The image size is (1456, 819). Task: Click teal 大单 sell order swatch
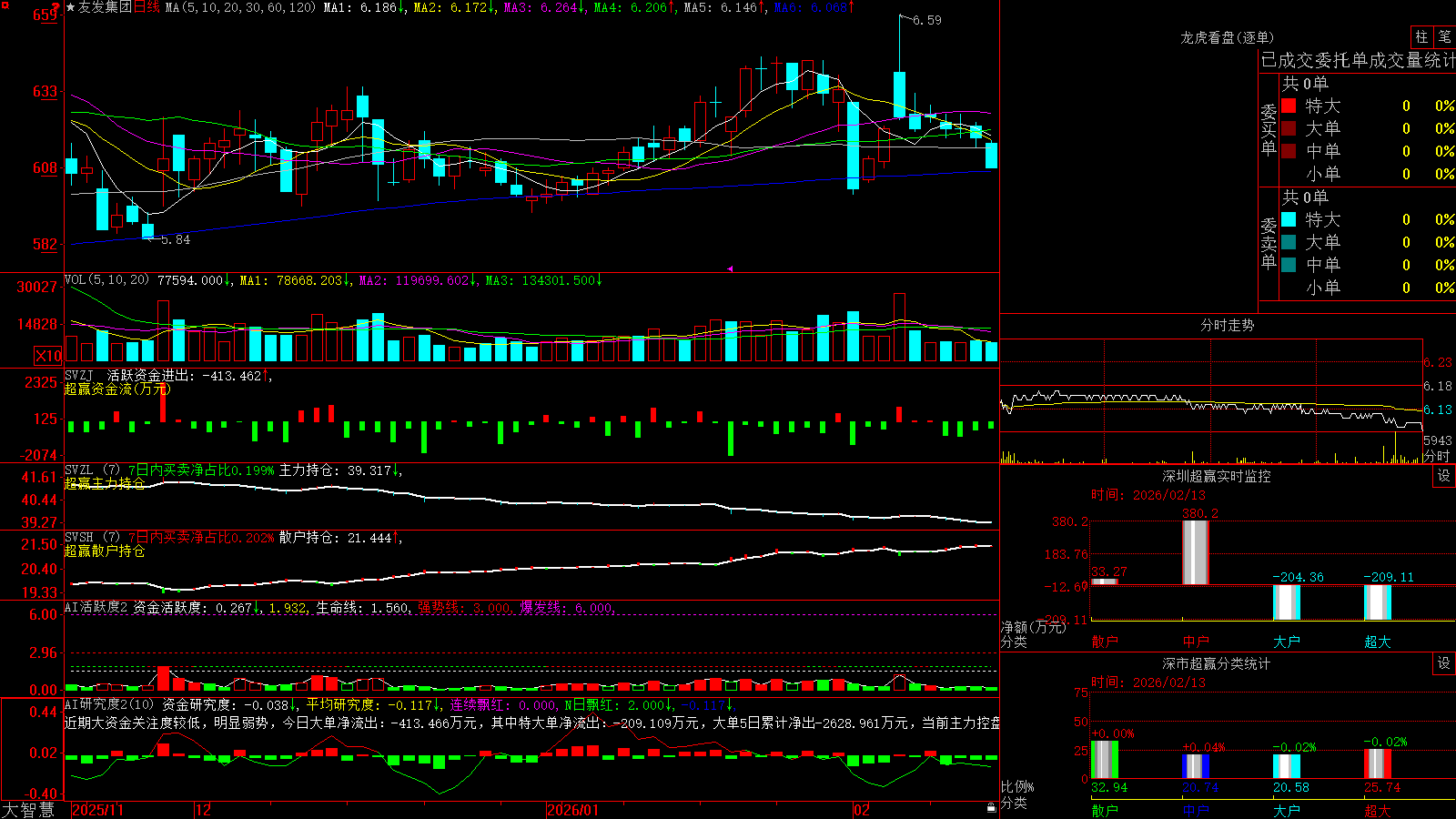tap(1289, 242)
